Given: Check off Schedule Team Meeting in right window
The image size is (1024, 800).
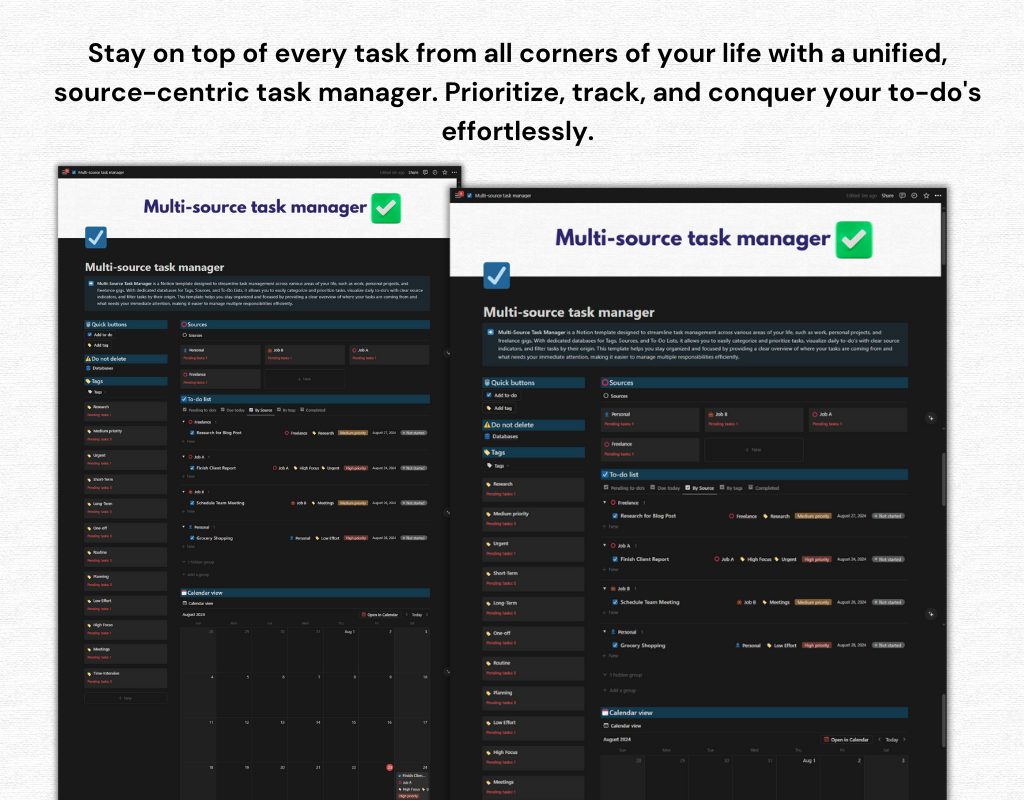Looking at the screenshot, I should click(x=615, y=602).
